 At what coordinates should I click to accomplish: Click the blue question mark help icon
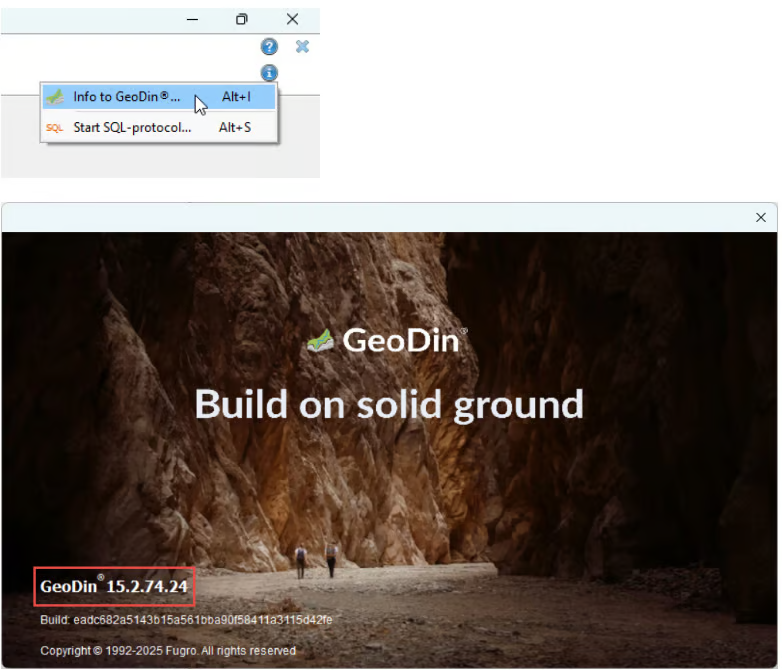(269, 47)
